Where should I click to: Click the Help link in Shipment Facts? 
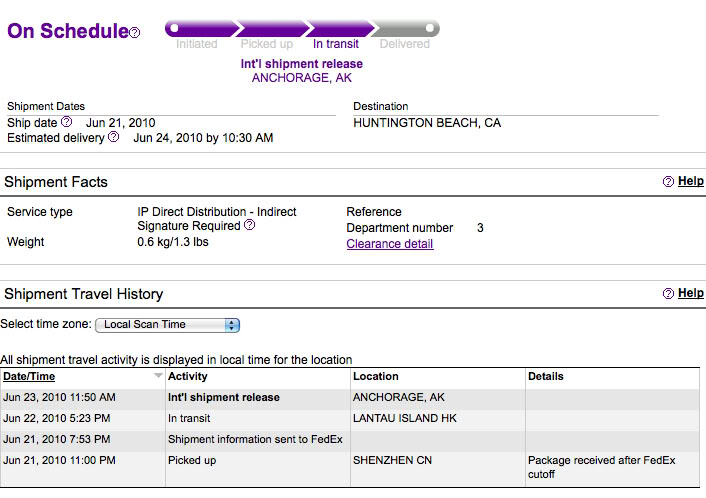(690, 182)
